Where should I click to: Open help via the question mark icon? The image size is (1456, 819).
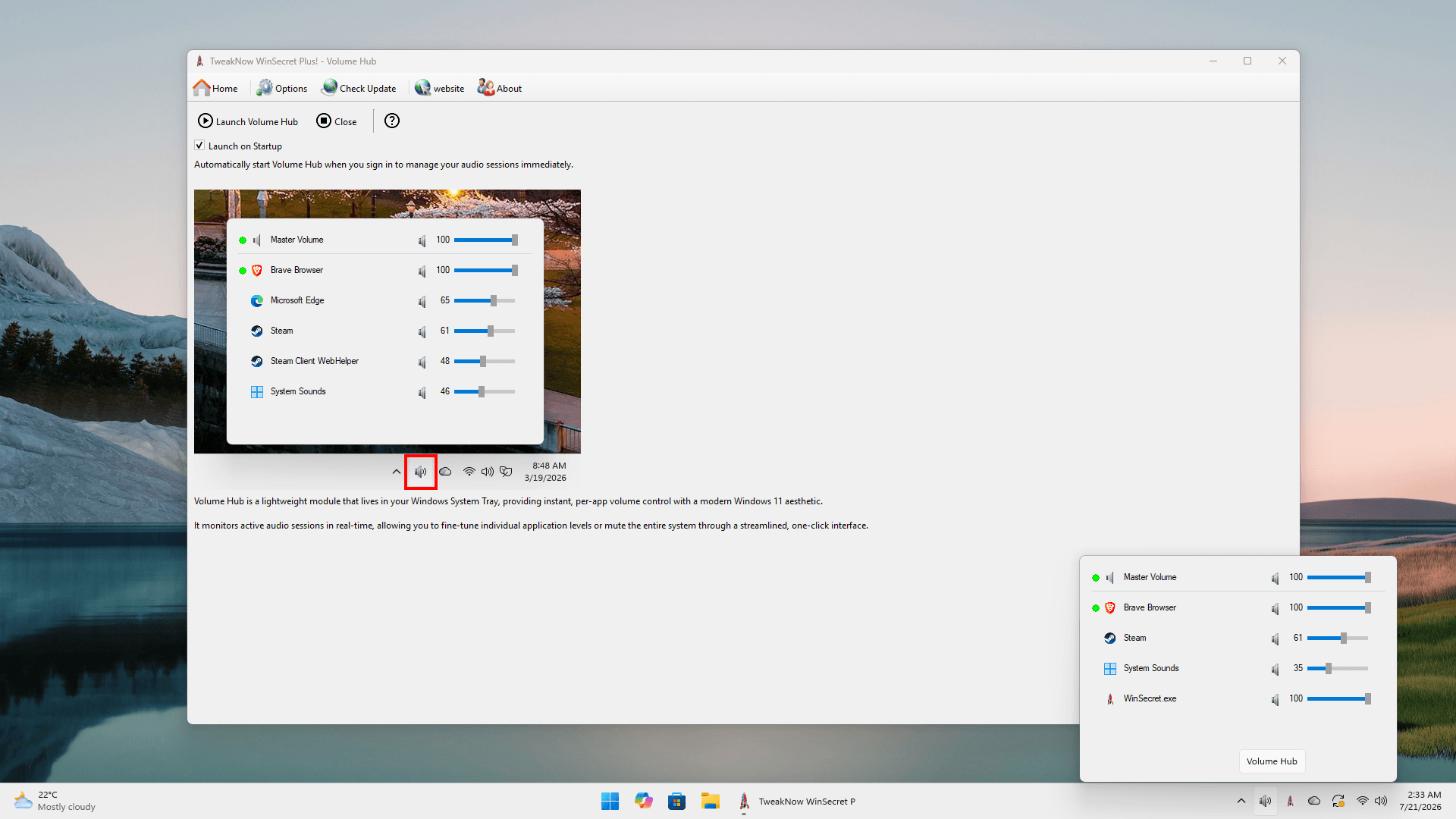[392, 121]
